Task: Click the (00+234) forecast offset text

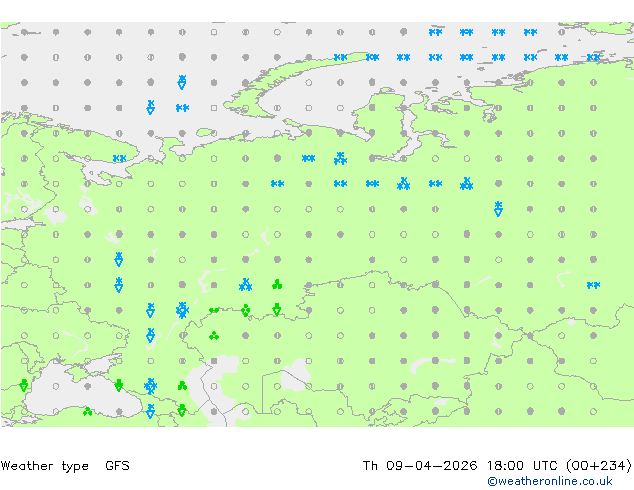Action: click(x=599, y=466)
